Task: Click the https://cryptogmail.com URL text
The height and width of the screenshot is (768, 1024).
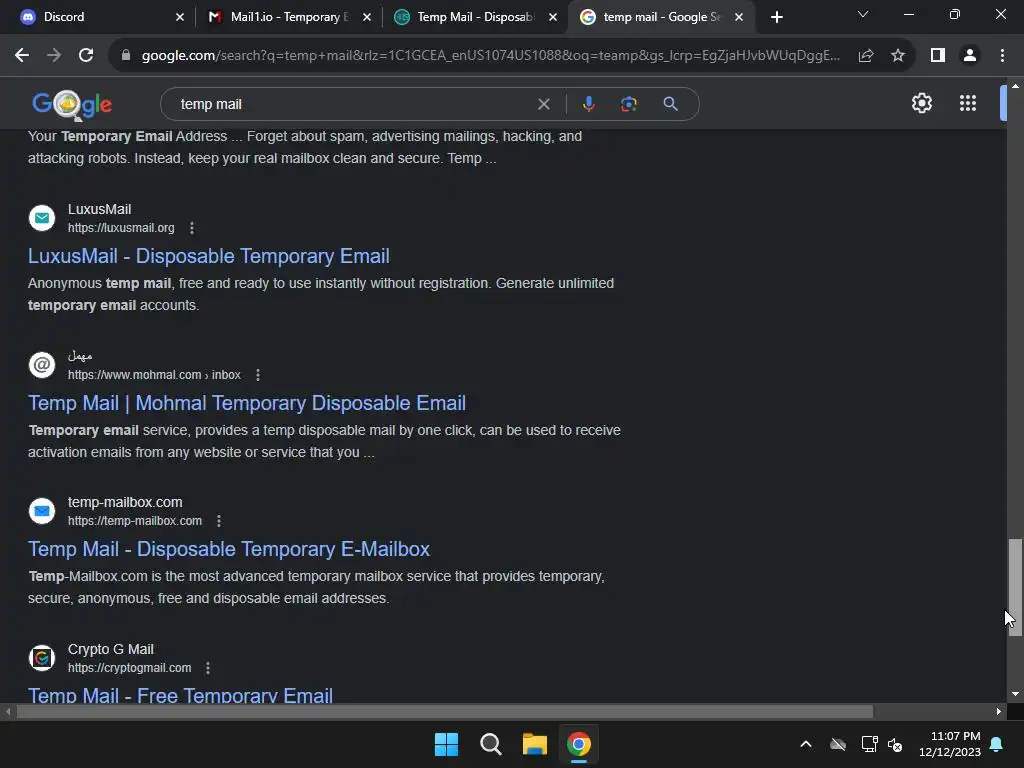Action: 129,668
